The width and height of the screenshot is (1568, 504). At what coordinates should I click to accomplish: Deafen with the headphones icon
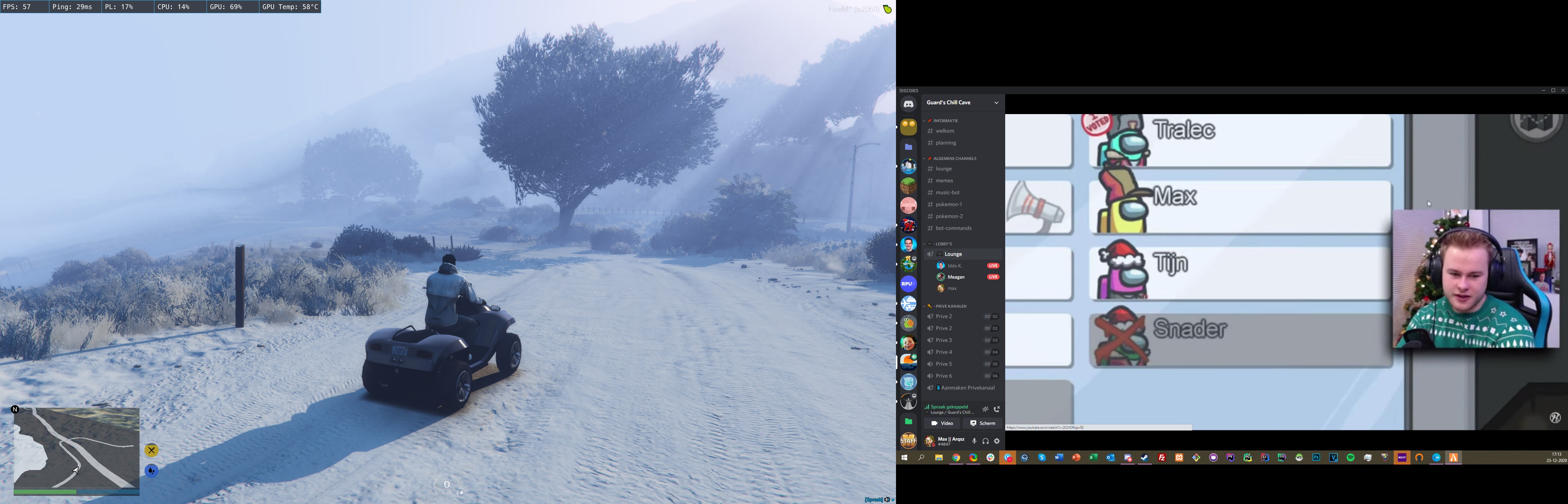(986, 441)
